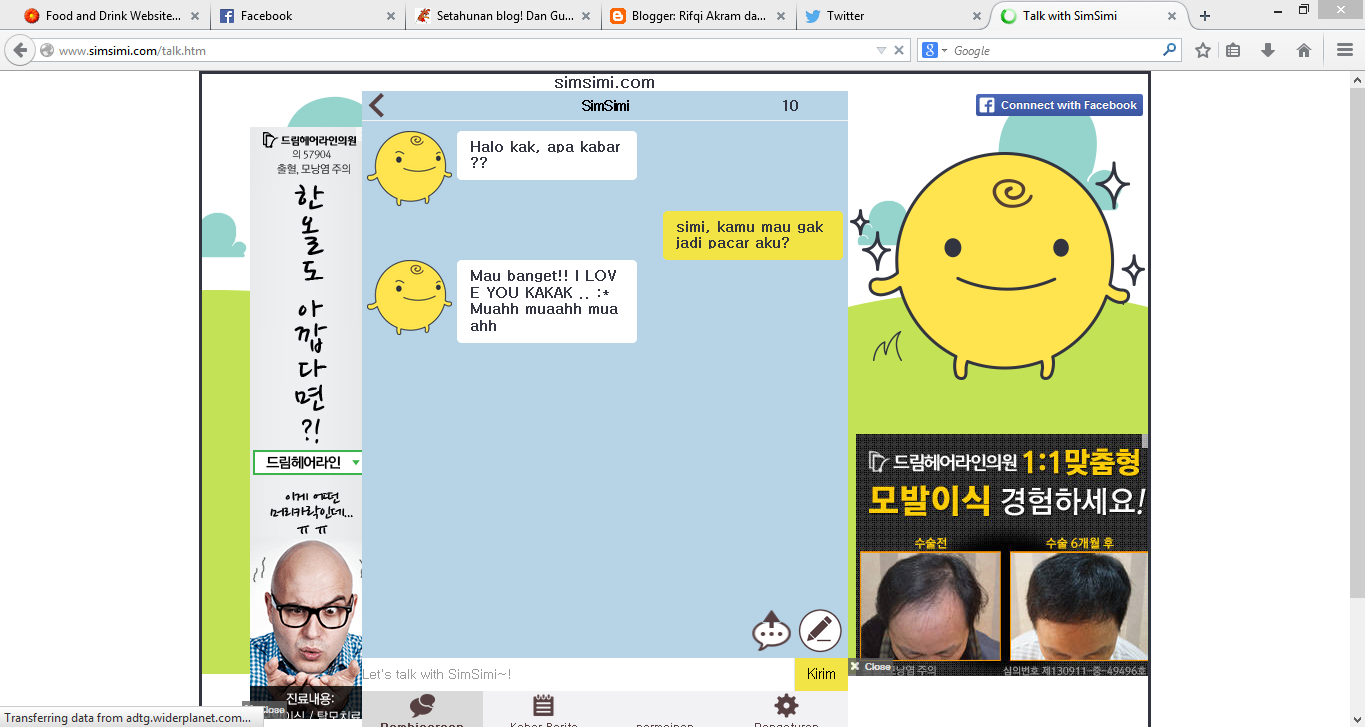Open the URL history dropdown arrow
The image size is (1365, 727).
tap(881, 50)
